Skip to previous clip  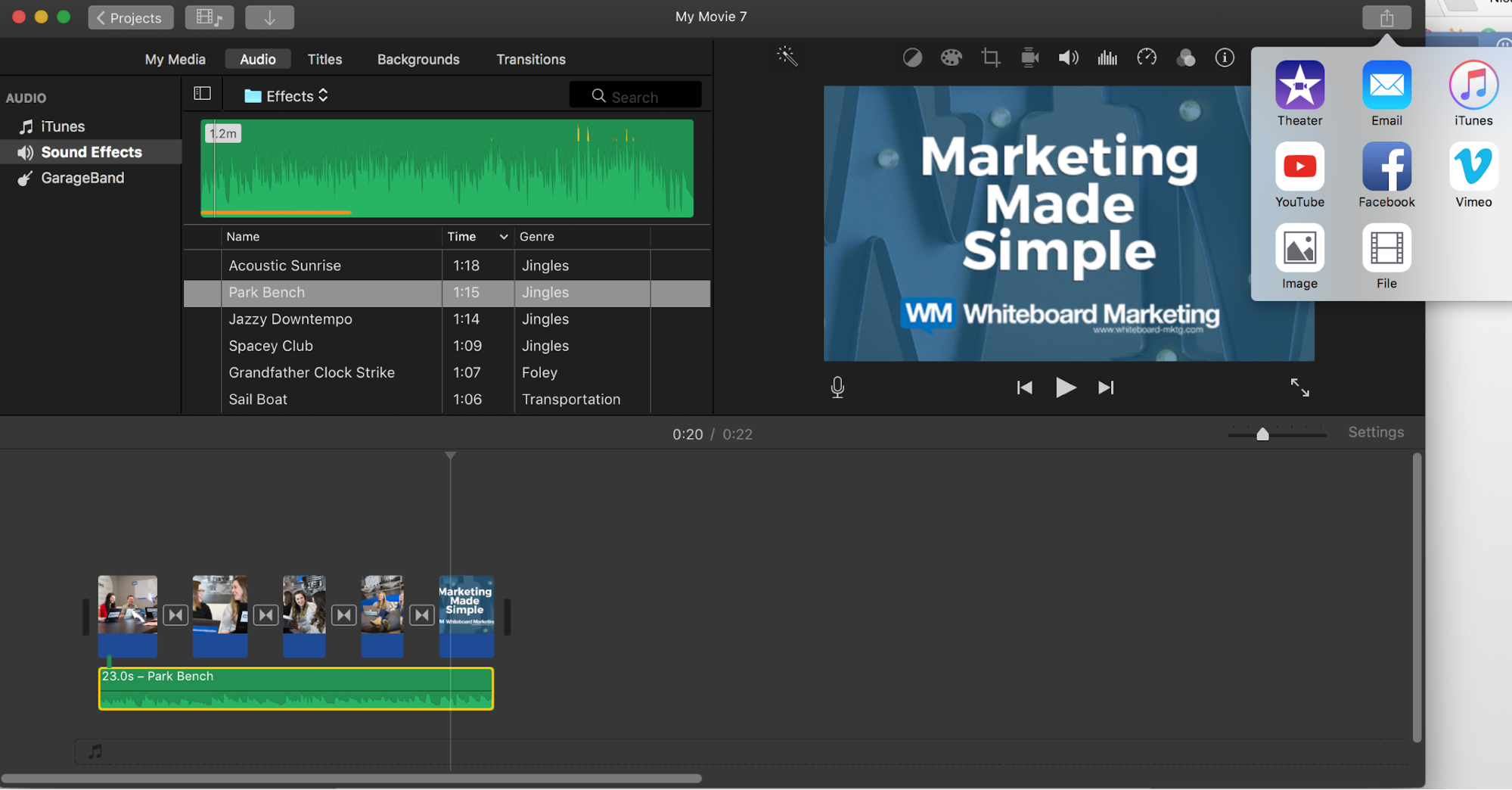(1024, 387)
